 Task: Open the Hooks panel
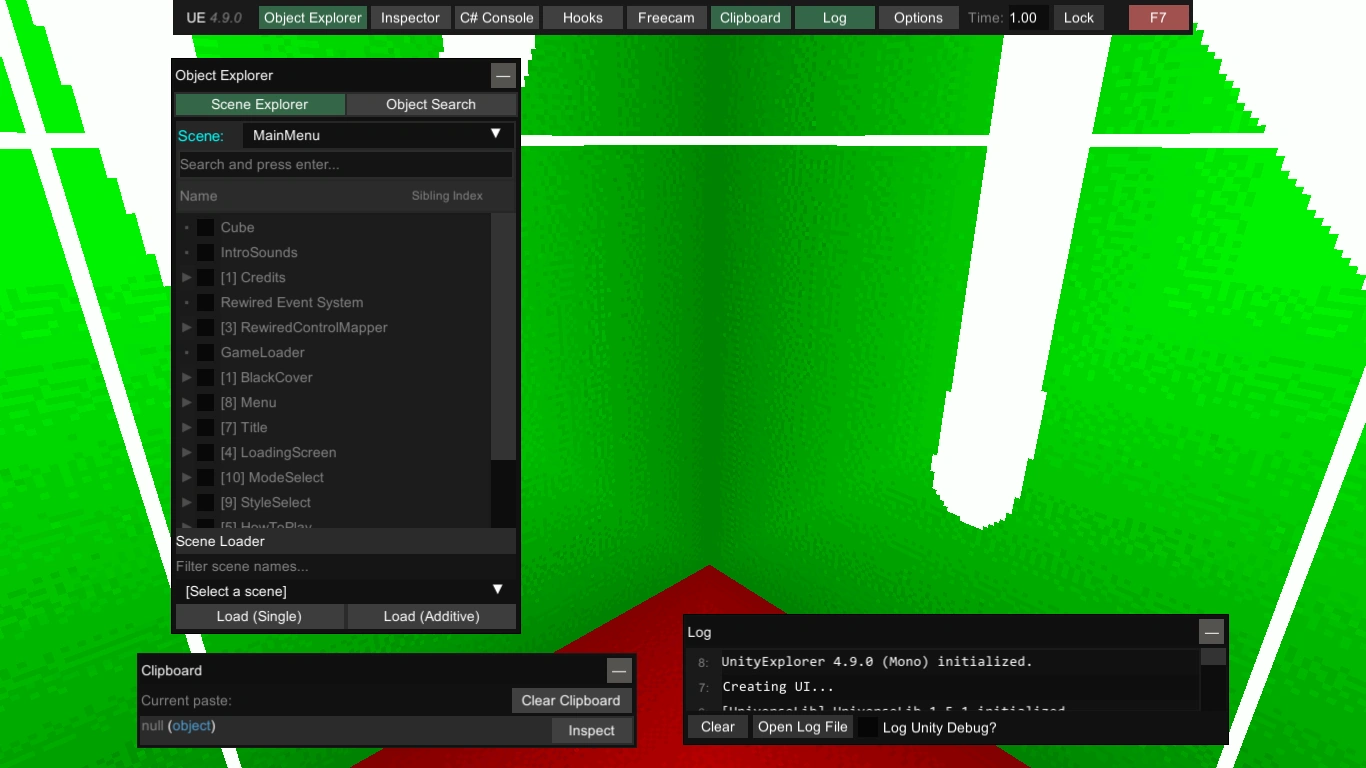pyautogui.click(x=582, y=17)
